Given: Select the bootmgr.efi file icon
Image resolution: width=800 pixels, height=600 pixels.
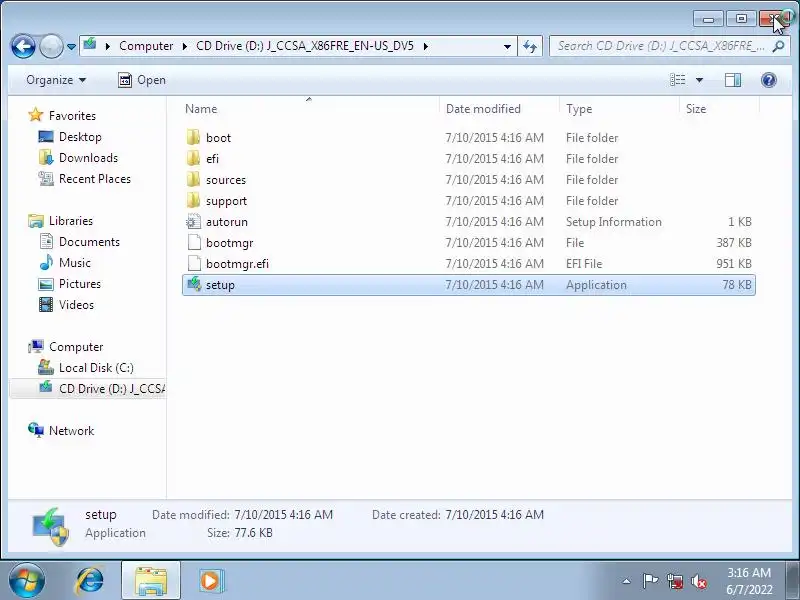Looking at the screenshot, I should (194, 263).
